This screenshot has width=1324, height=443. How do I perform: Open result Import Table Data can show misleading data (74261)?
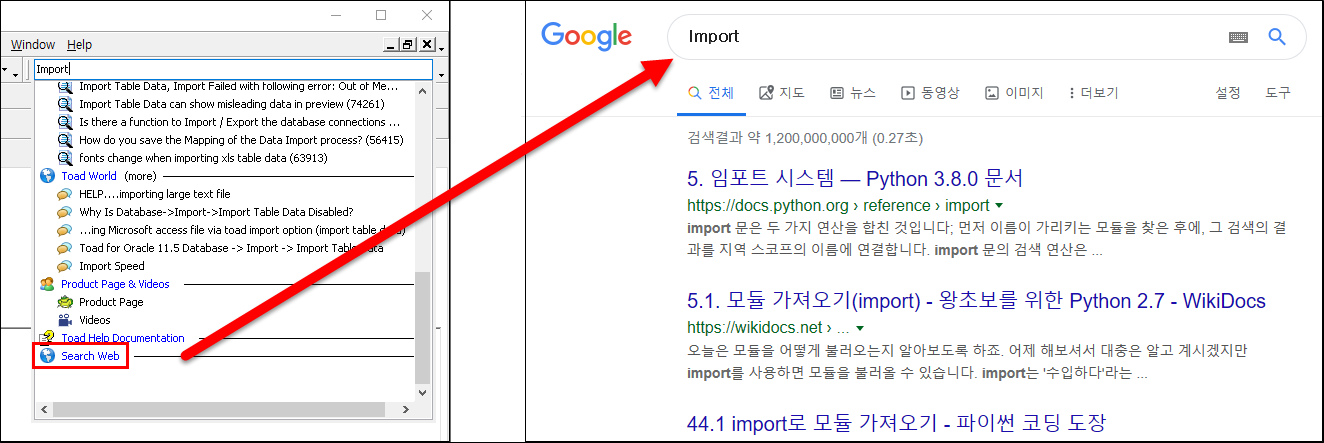232,104
